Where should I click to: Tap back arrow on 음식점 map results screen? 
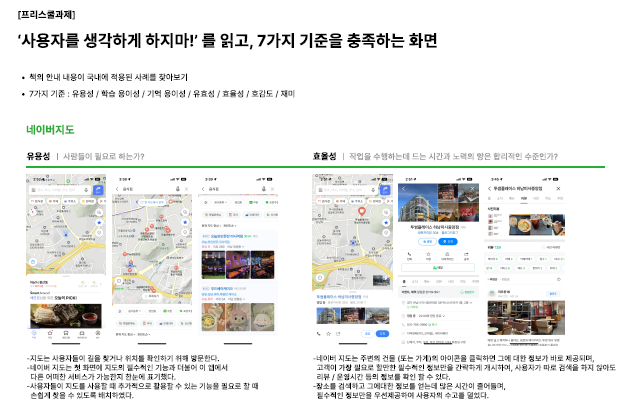point(117,189)
